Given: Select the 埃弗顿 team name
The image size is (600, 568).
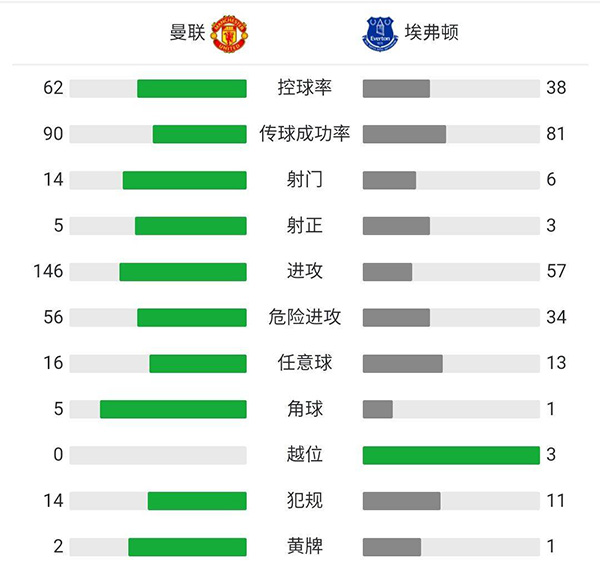Looking at the screenshot, I should click(432, 33).
